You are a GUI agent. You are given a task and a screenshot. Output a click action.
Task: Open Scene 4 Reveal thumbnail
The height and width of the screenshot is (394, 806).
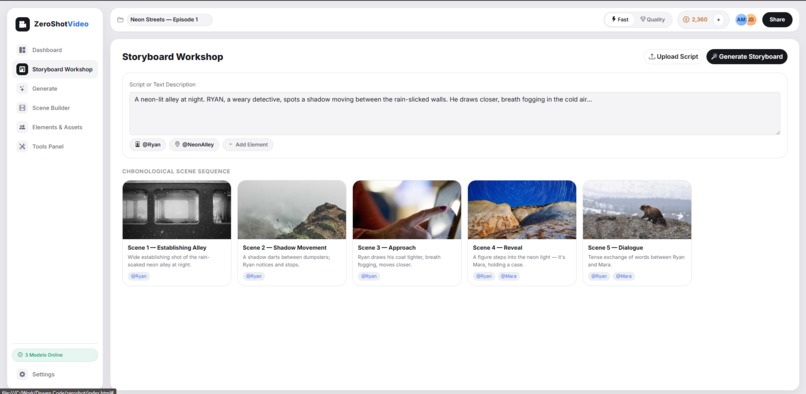[x=522, y=209]
